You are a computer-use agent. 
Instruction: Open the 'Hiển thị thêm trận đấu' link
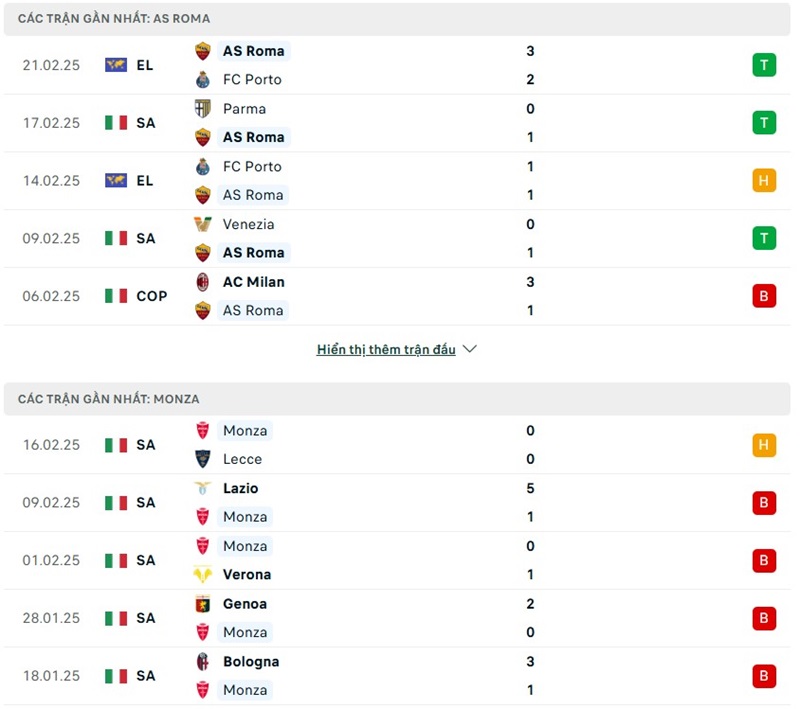coord(386,349)
